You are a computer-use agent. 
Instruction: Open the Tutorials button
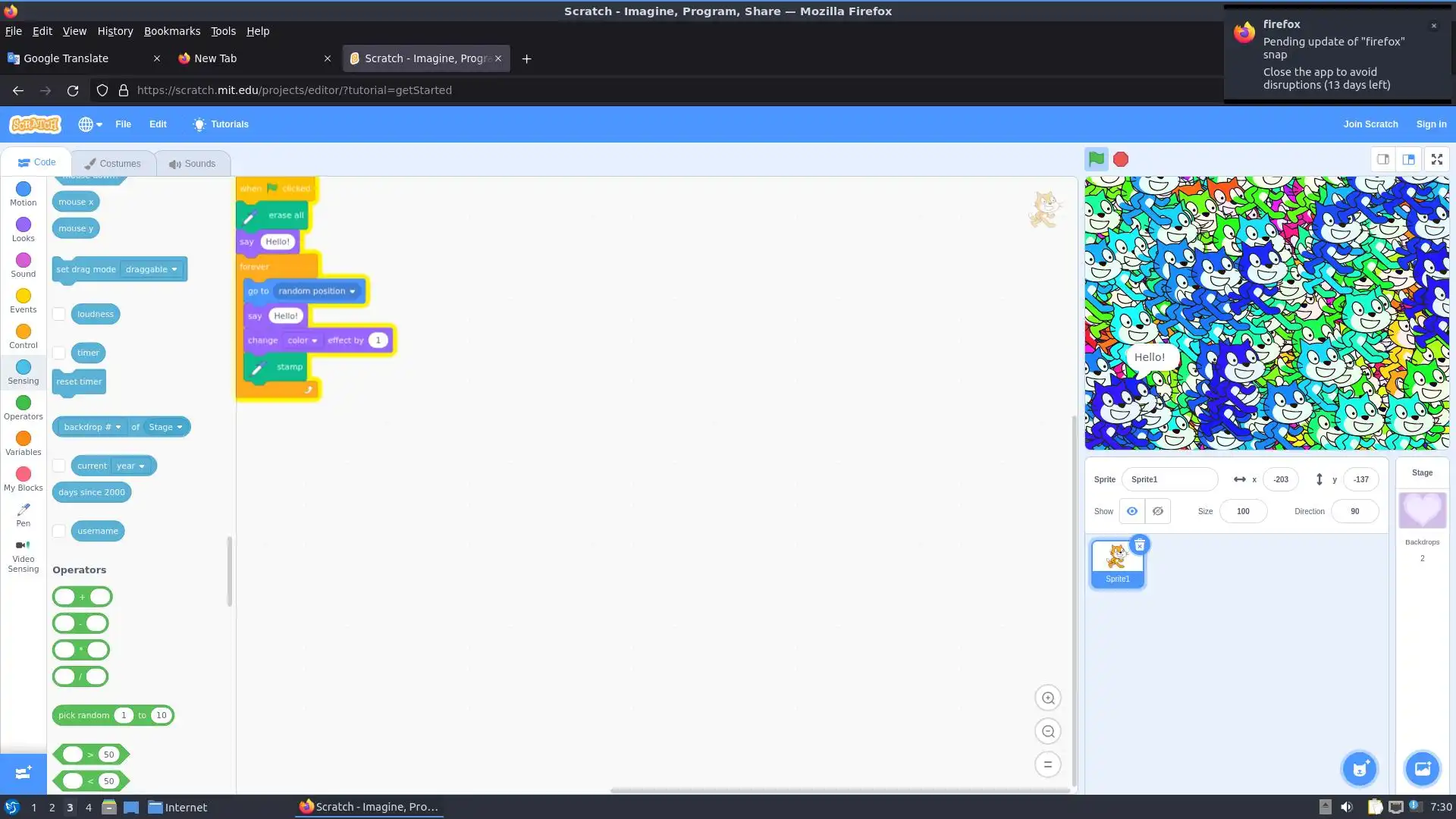(x=221, y=124)
